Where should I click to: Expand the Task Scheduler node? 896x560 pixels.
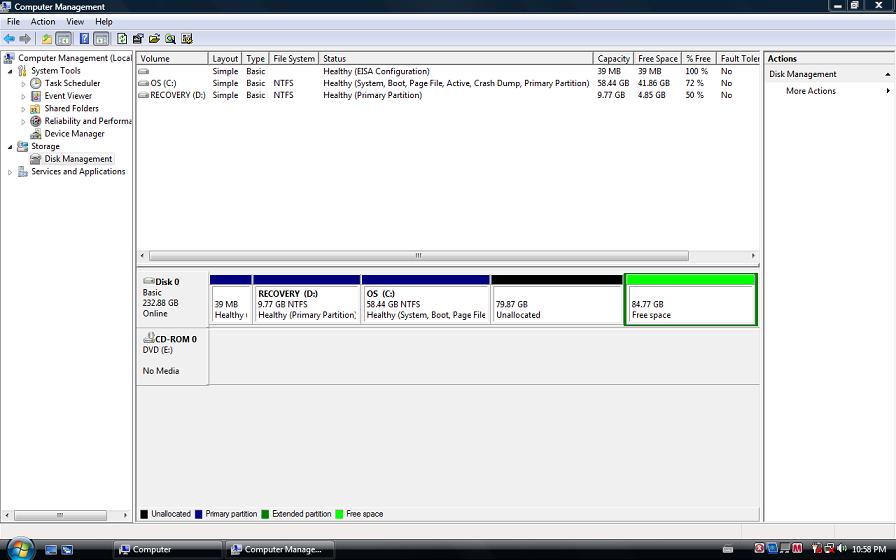click(x=23, y=84)
